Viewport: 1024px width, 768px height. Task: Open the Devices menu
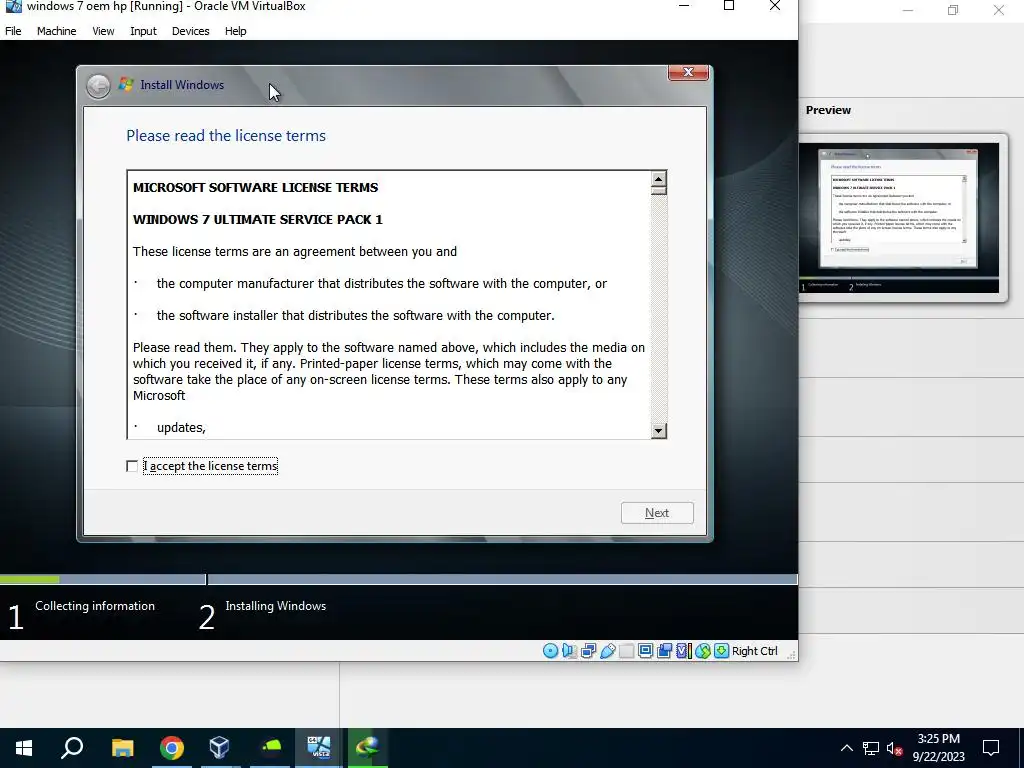click(191, 31)
